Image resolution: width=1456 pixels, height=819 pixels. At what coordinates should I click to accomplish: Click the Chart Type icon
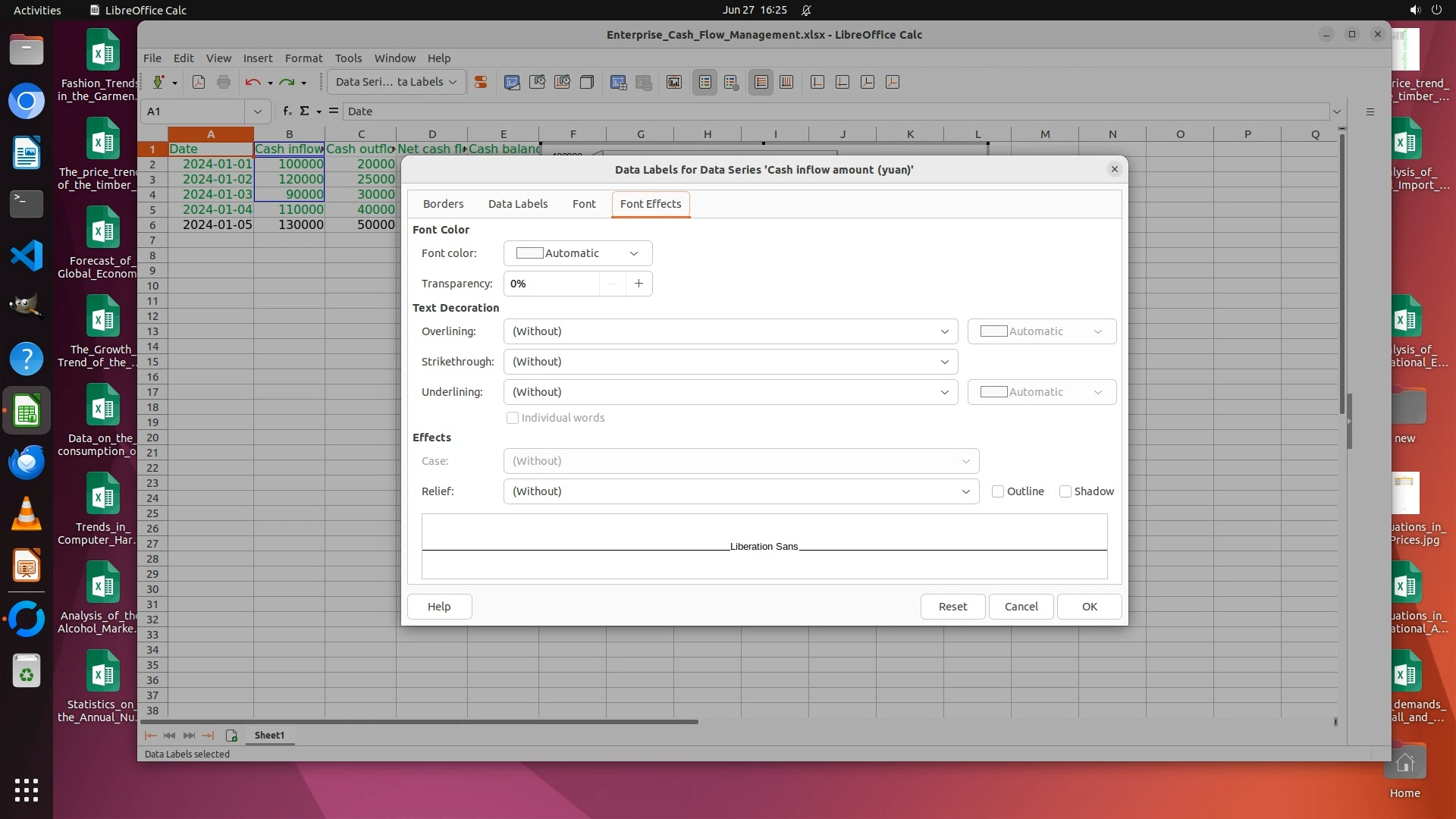[512, 82]
